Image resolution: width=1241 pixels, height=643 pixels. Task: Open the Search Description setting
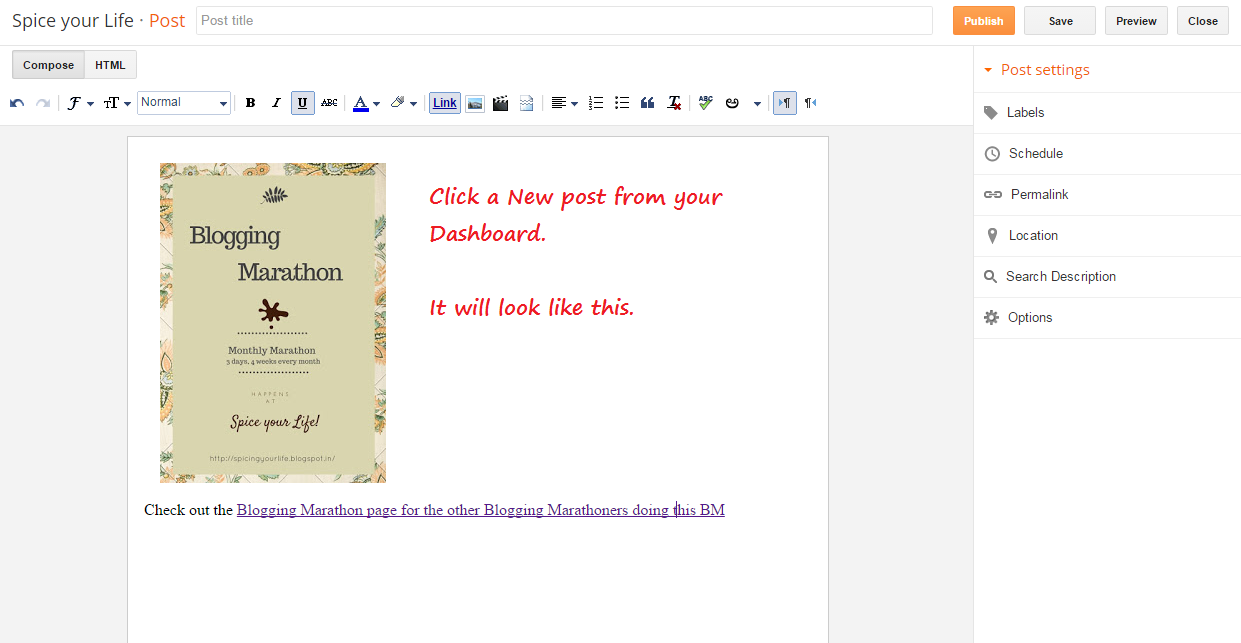1107,277
